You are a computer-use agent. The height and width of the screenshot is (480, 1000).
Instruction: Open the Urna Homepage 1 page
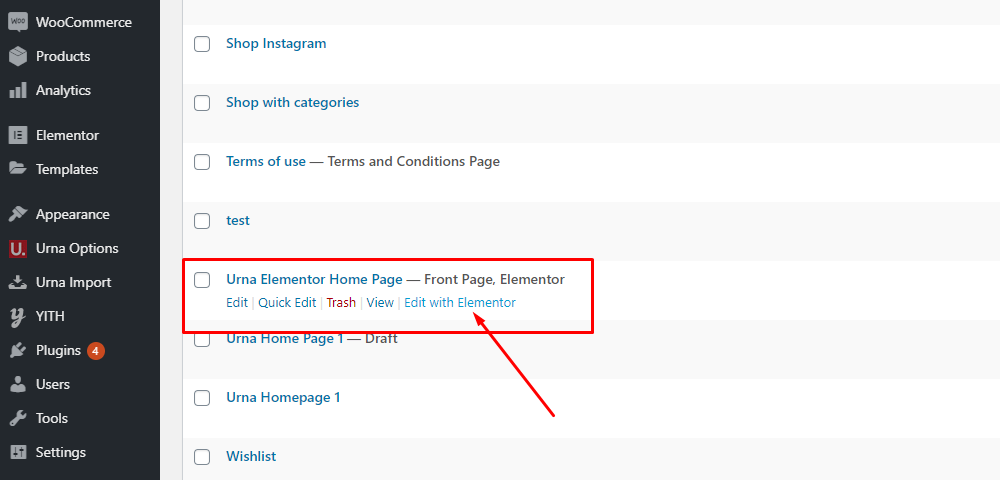(283, 397)
